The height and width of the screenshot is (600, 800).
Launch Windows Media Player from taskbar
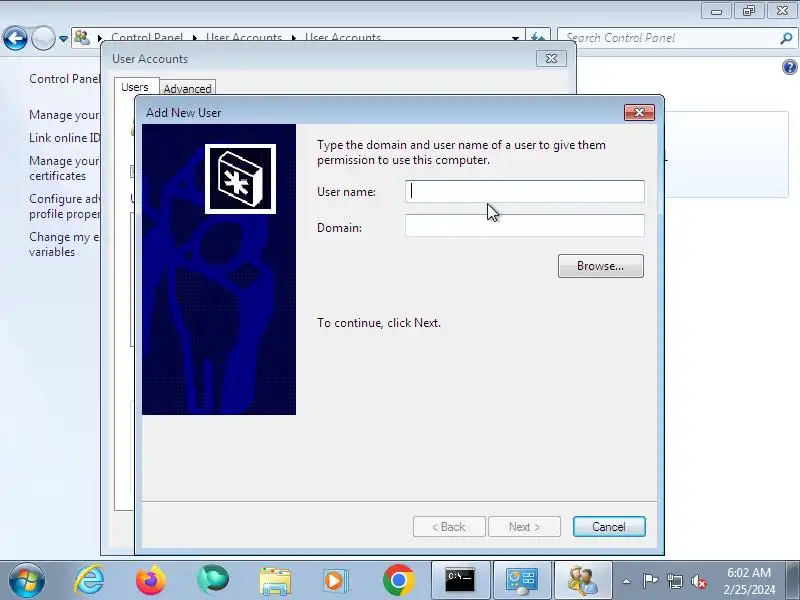click(335, 580)
